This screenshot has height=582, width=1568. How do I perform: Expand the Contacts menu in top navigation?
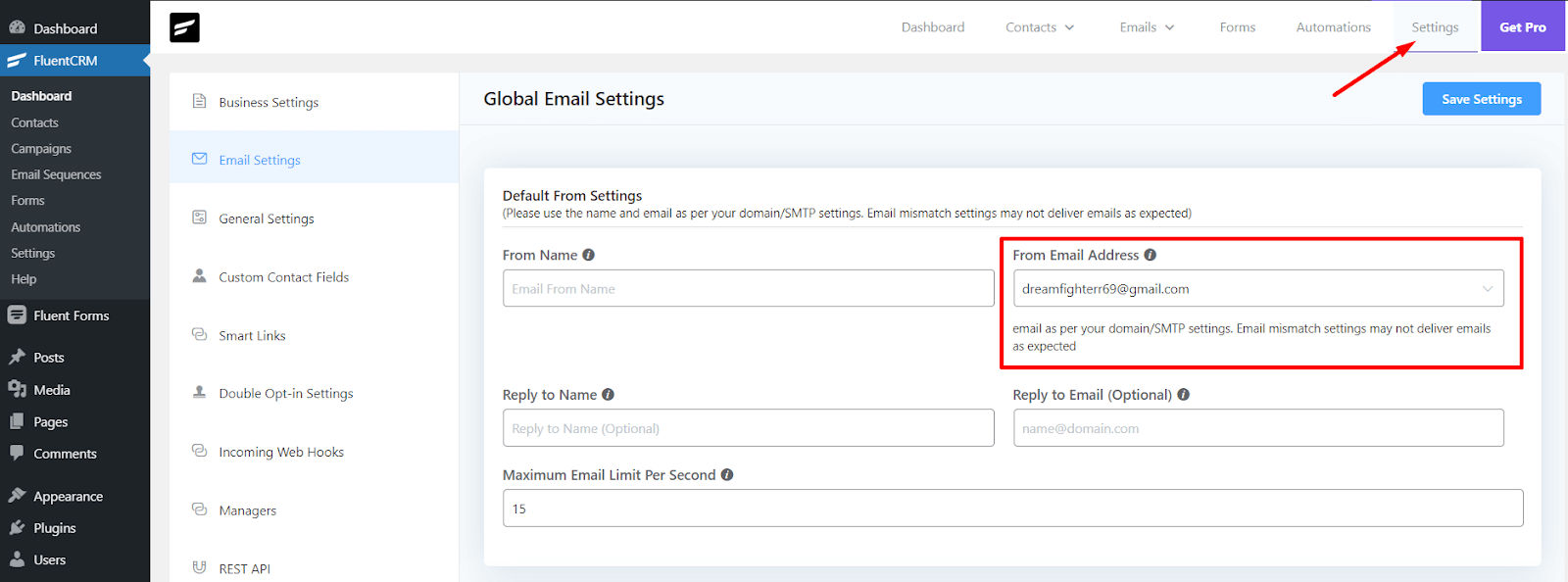1040,27
